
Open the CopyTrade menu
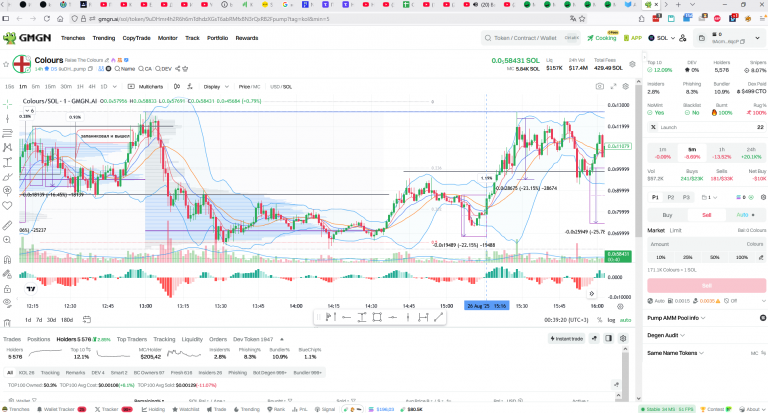click(136, 38)
